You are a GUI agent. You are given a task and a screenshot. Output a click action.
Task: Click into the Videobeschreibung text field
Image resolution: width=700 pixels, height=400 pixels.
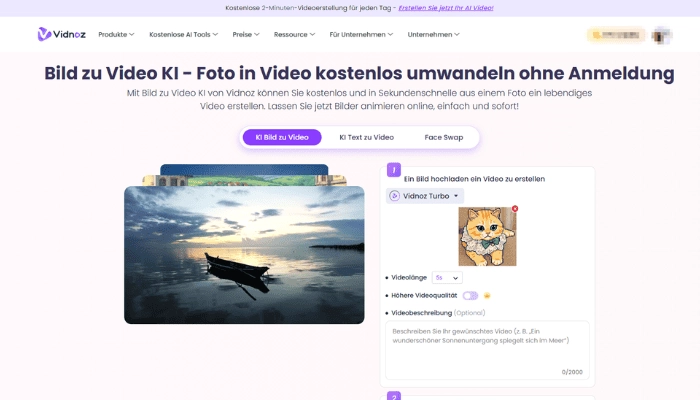click(x=487, y=350)
